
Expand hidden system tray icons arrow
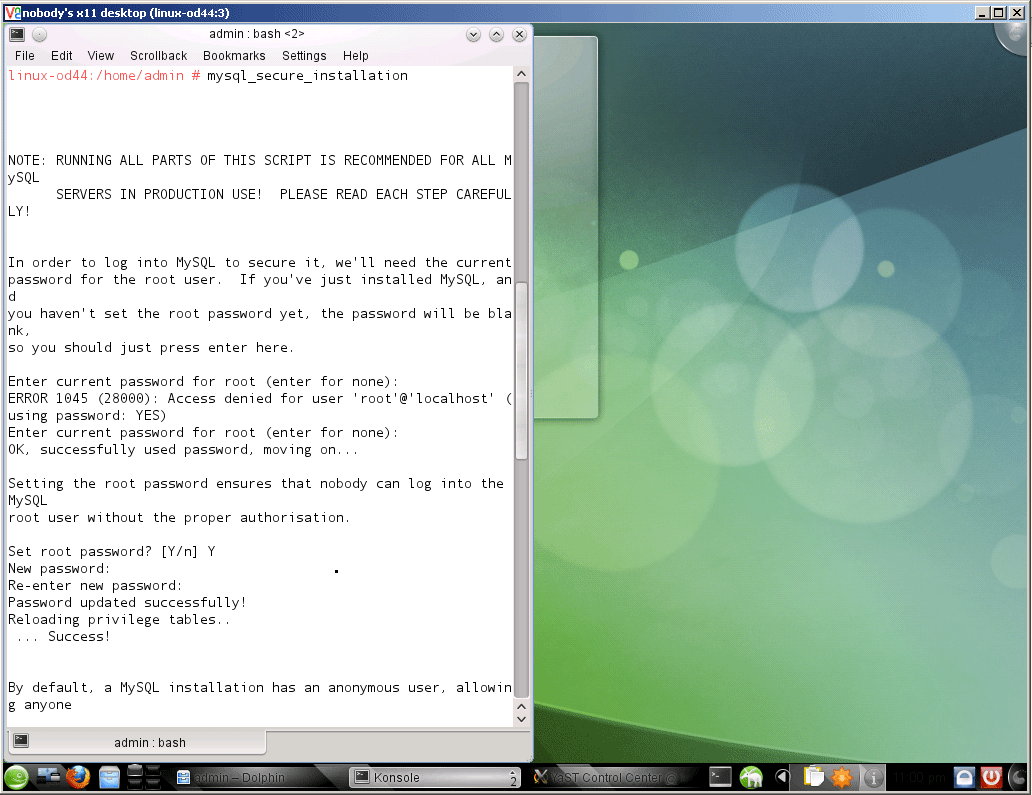782,777
